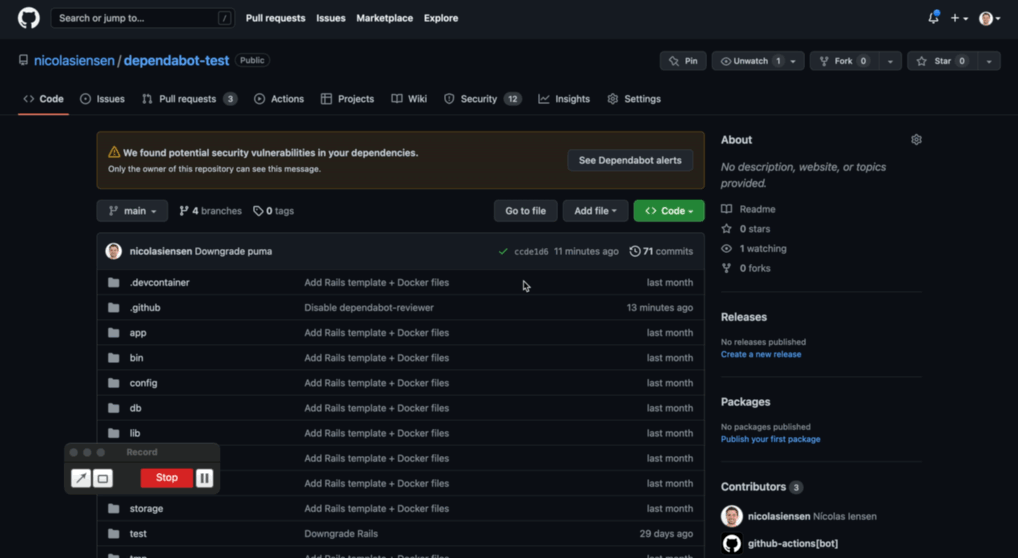The image size is (1018, 558).
Task: Open the Insights tab
Action: pyautogui.click(x=564, y=99)
